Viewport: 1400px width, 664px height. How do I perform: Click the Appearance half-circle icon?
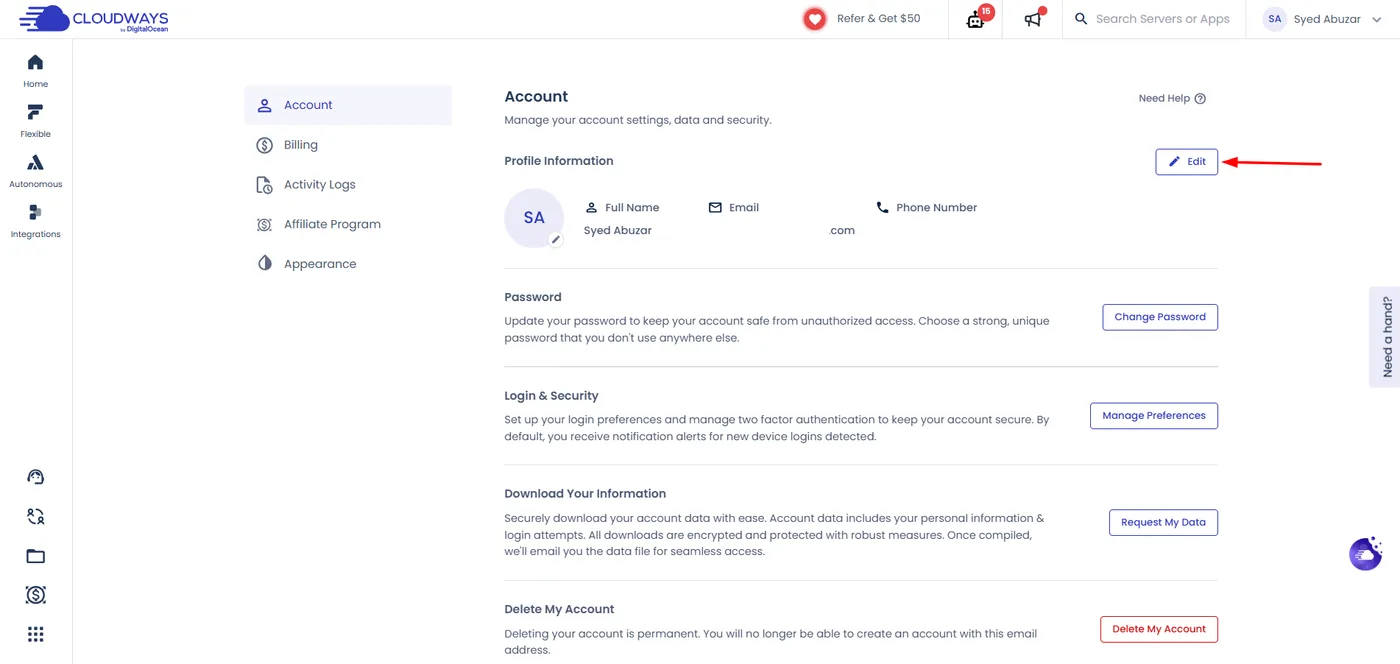(x=264, y=264)
